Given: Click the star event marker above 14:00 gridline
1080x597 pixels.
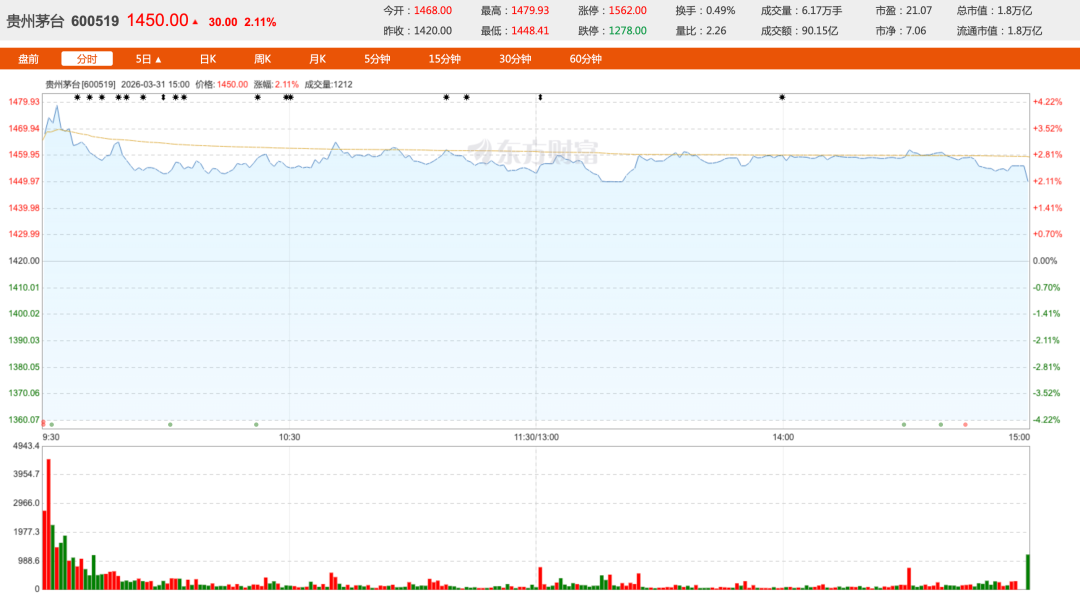Looking at the screenshot, I should tap(782, 98).
